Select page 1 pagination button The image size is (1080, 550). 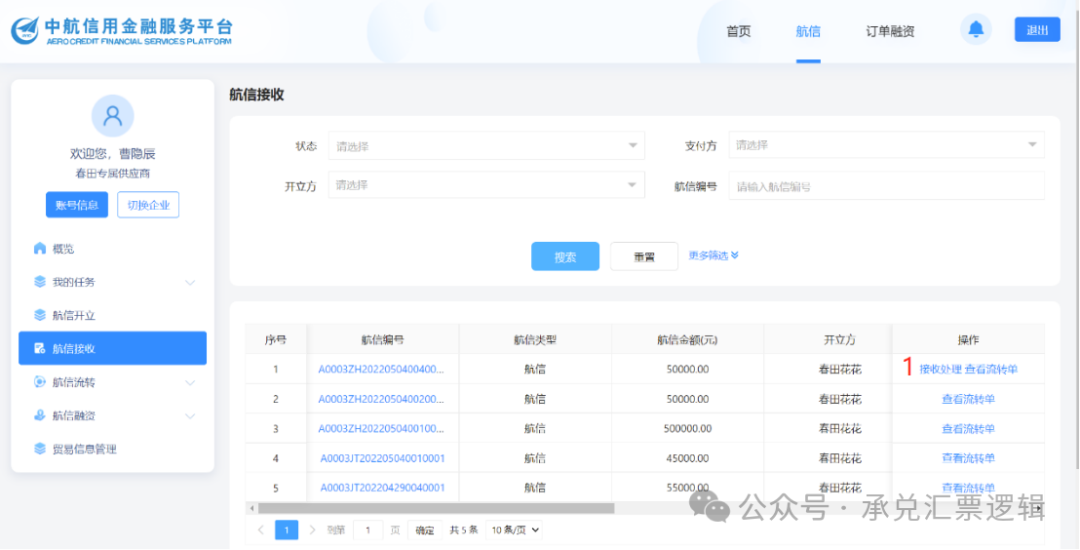[x=287, y=530]
